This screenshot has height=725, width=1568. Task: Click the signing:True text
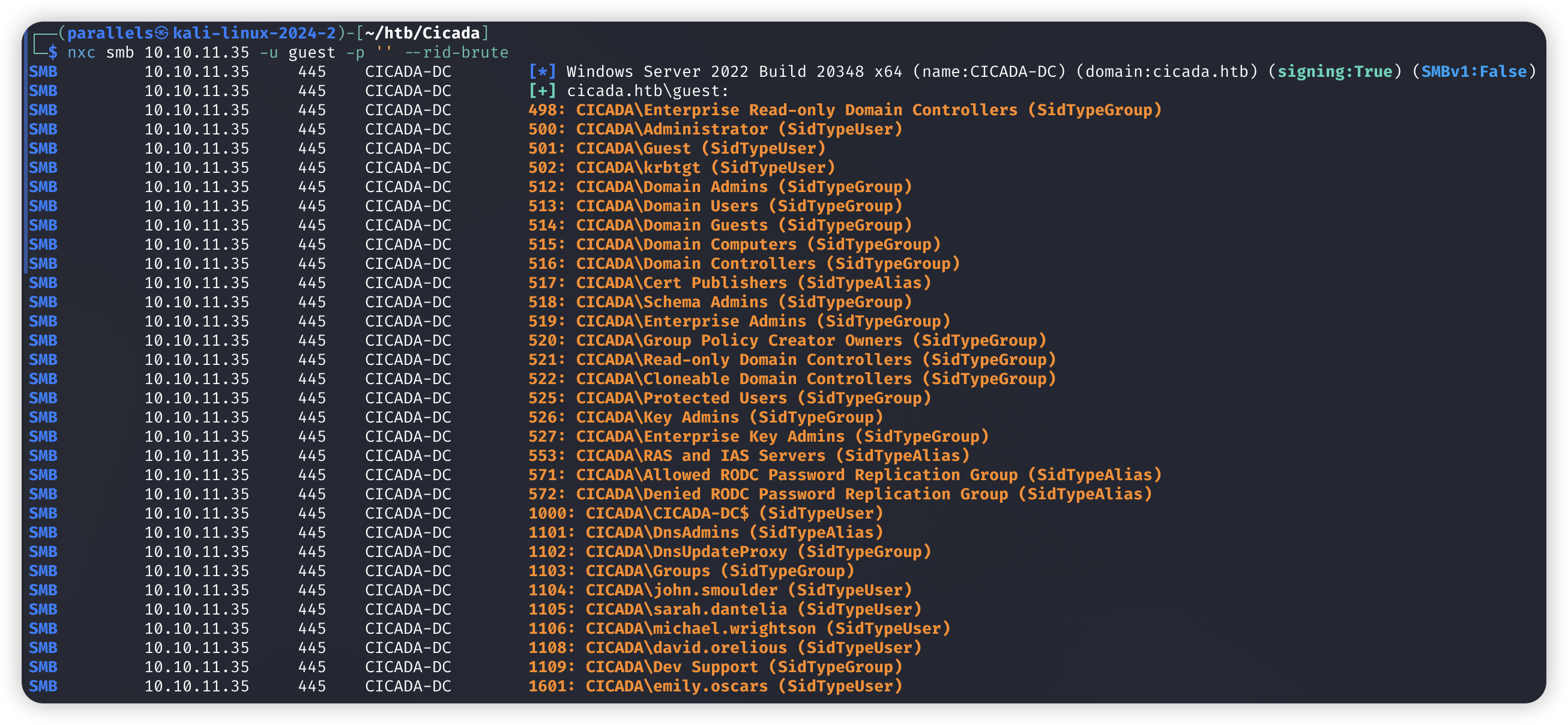[x=1334, y=72]
